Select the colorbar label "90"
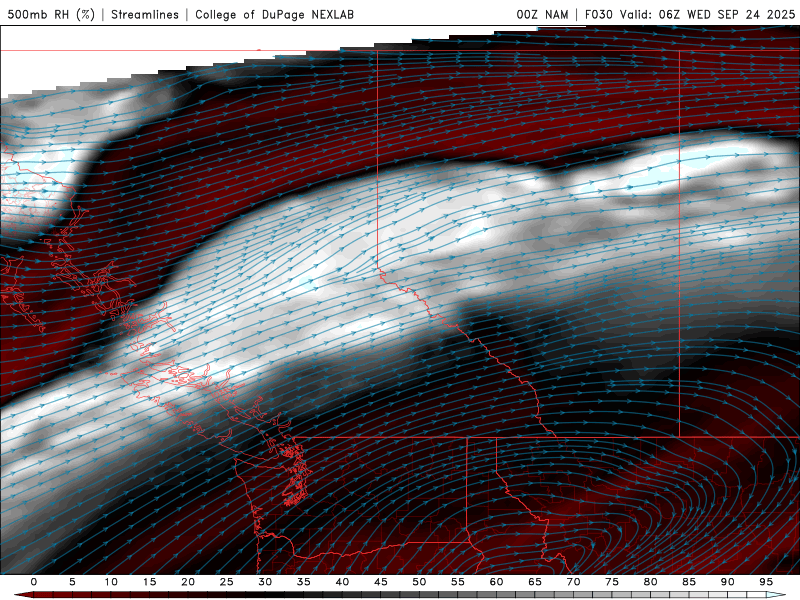800x600 pixels. pyautogui.click(x=728, y=582)
